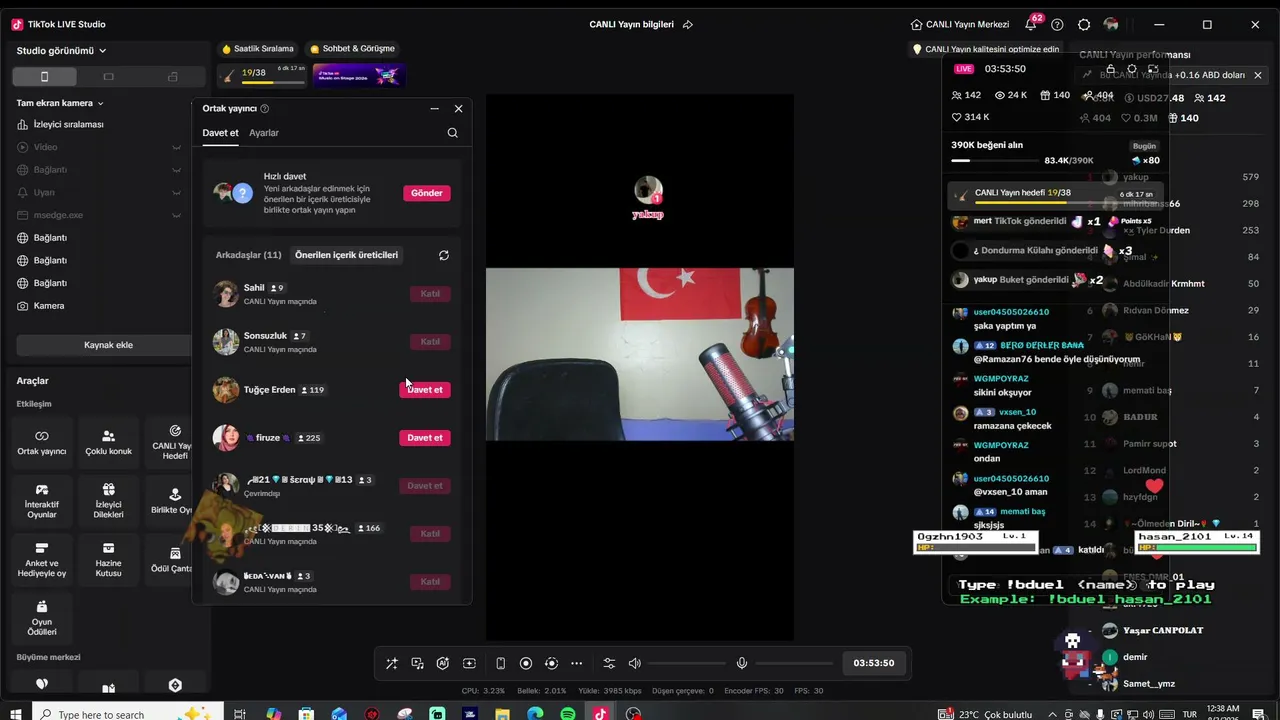The image size is (1280, 720).
Task: Open CANLI Yayın Merkezi link
Action: pos(959,25)
